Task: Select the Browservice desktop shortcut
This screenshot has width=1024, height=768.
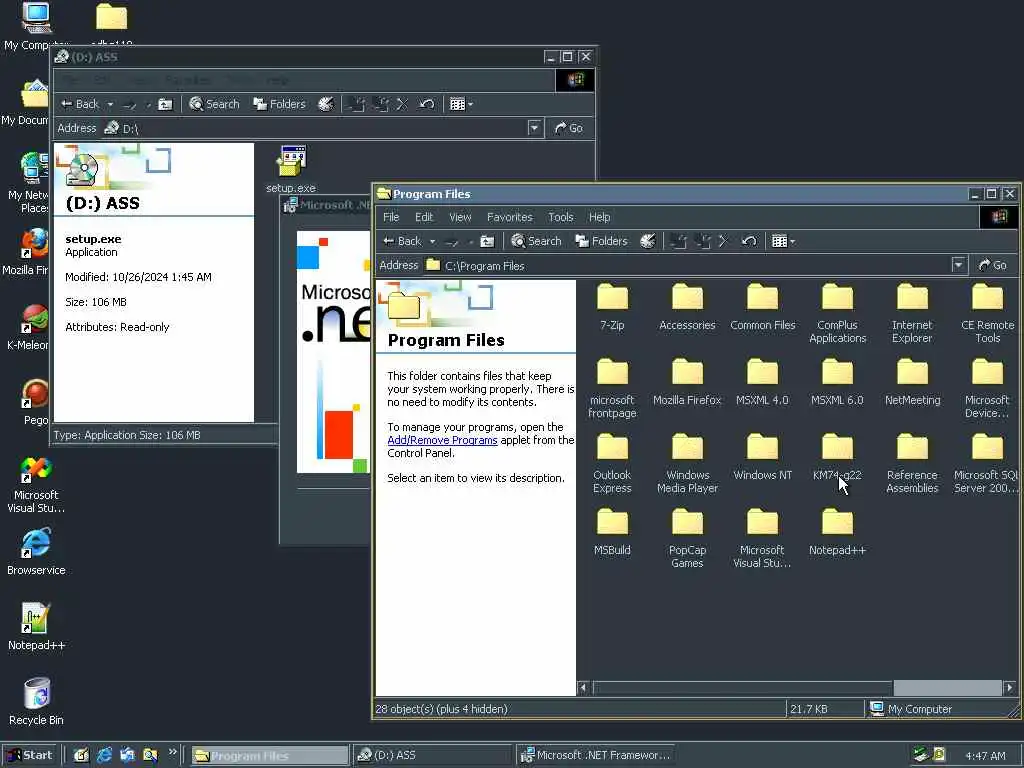Action: tap(36, 552)
